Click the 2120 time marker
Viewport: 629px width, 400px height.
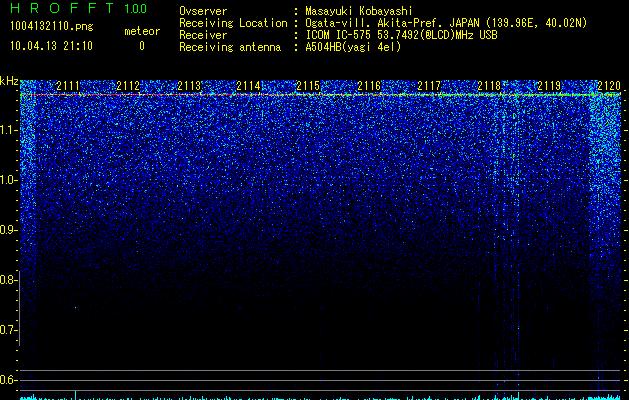pyautogui.click(x=609, y=85)
